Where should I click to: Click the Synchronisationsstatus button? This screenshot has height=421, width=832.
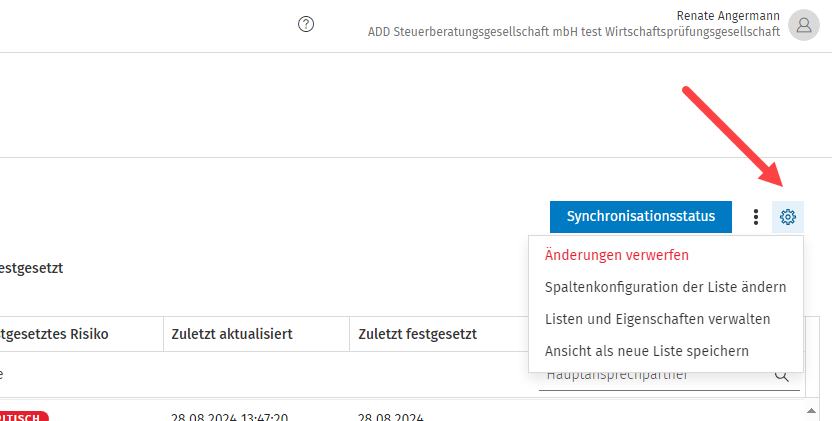point(640,217)
